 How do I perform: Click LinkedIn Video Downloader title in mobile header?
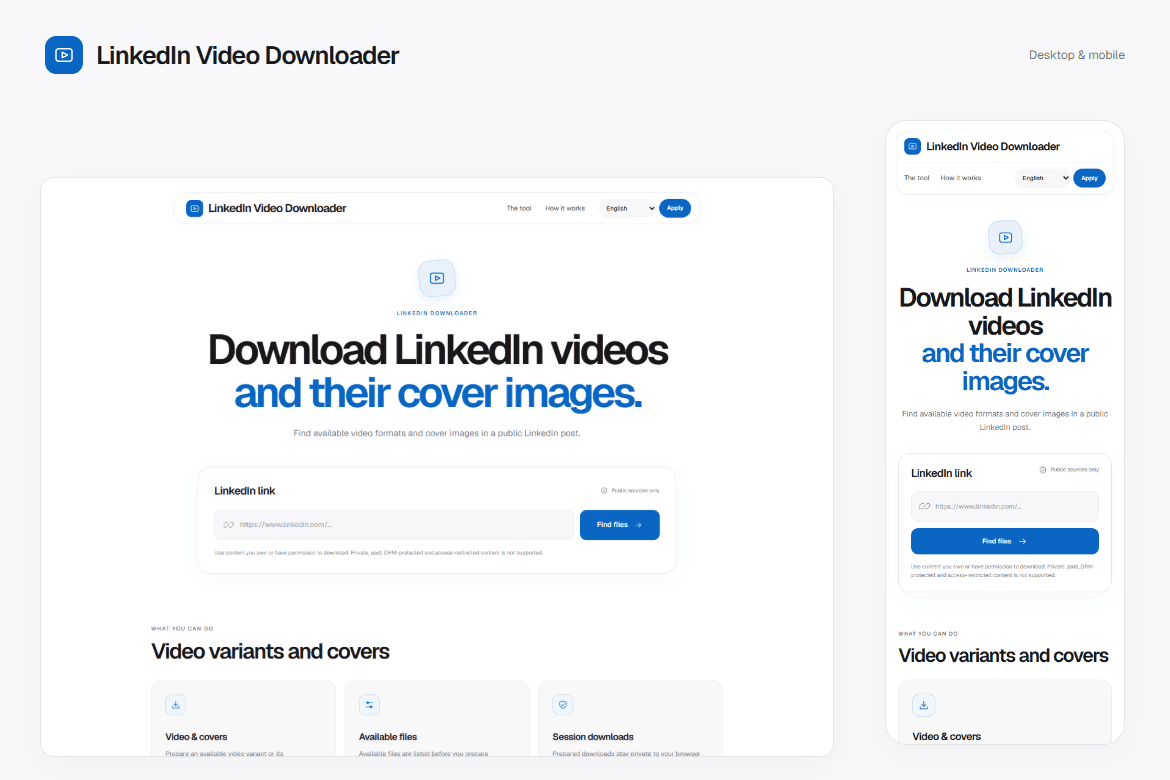(992, 146)
